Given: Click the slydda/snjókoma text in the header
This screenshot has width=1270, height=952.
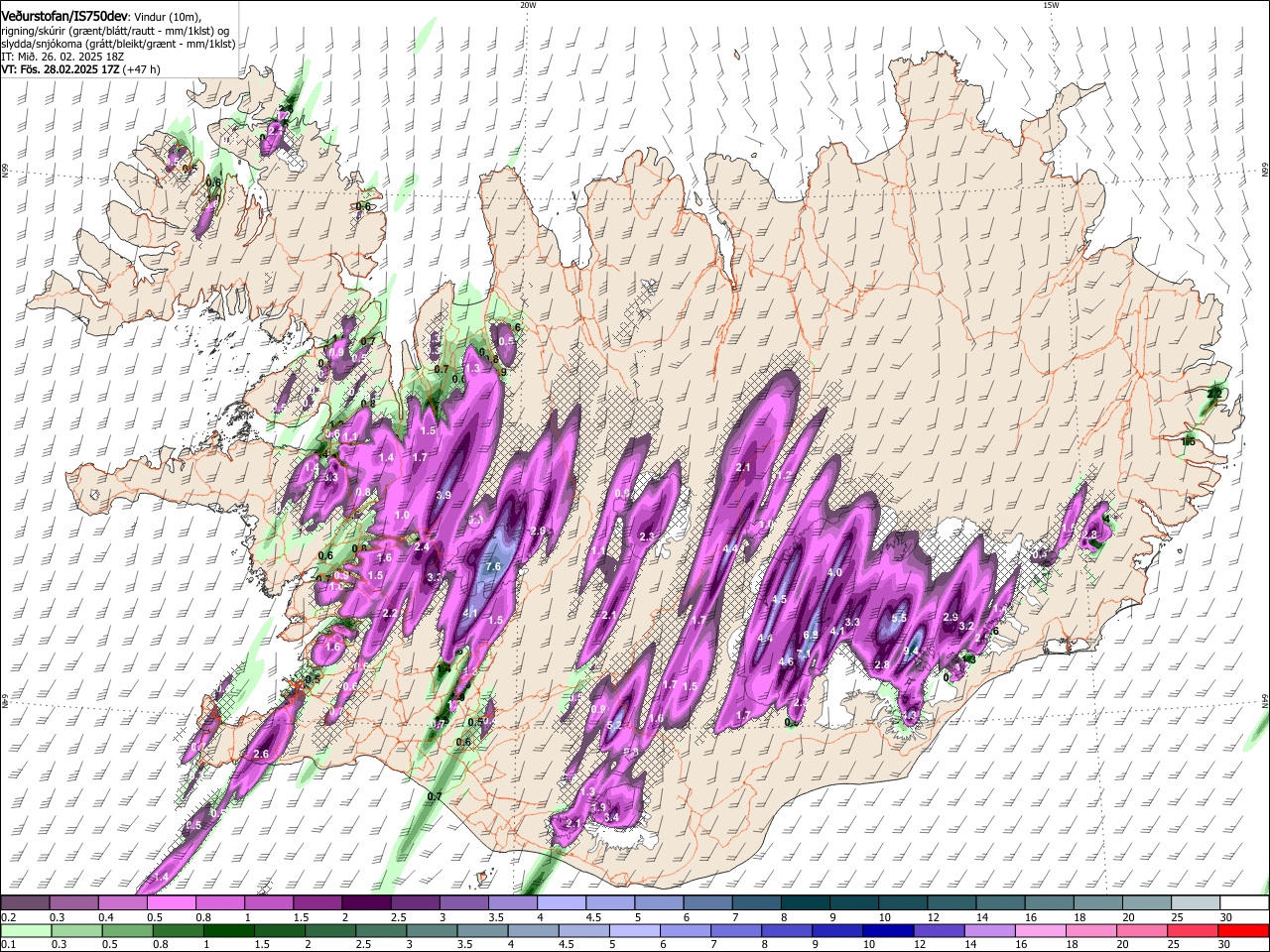Looking at the screenshot, I should (x=43, y=44).
